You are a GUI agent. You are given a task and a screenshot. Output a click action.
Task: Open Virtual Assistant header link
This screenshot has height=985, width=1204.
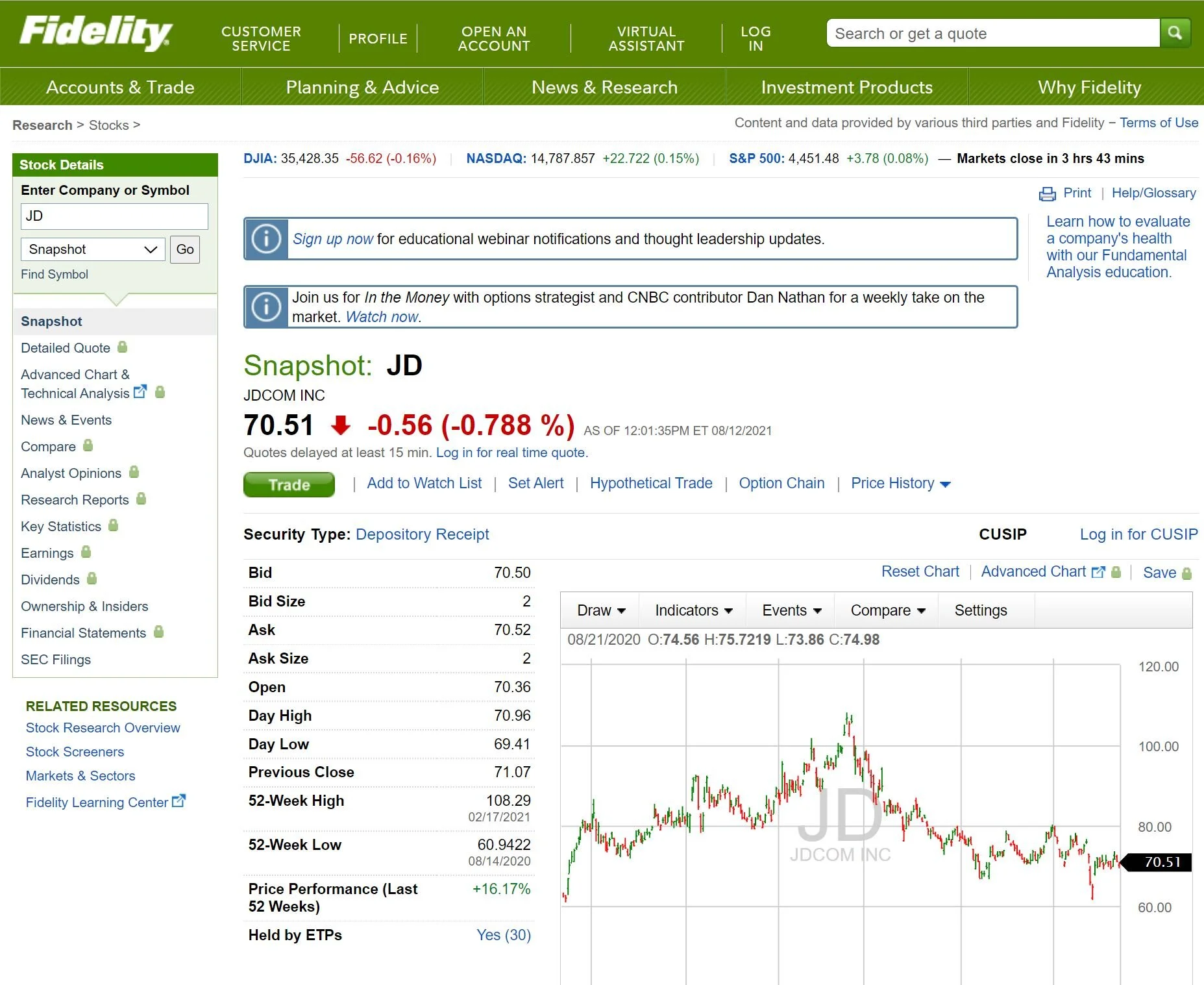646,39
